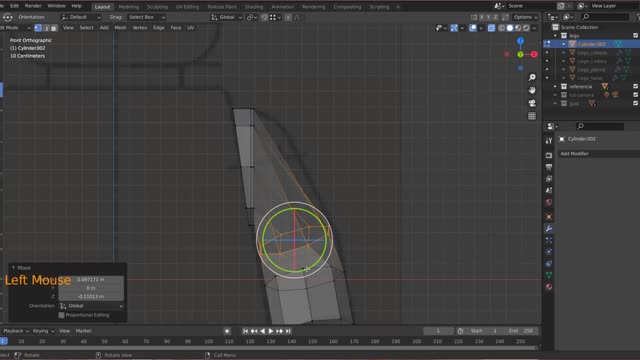Screen dimensions: 640x360
Task: Open Object Constraints properties tab icon
Action: coord(549,264)
